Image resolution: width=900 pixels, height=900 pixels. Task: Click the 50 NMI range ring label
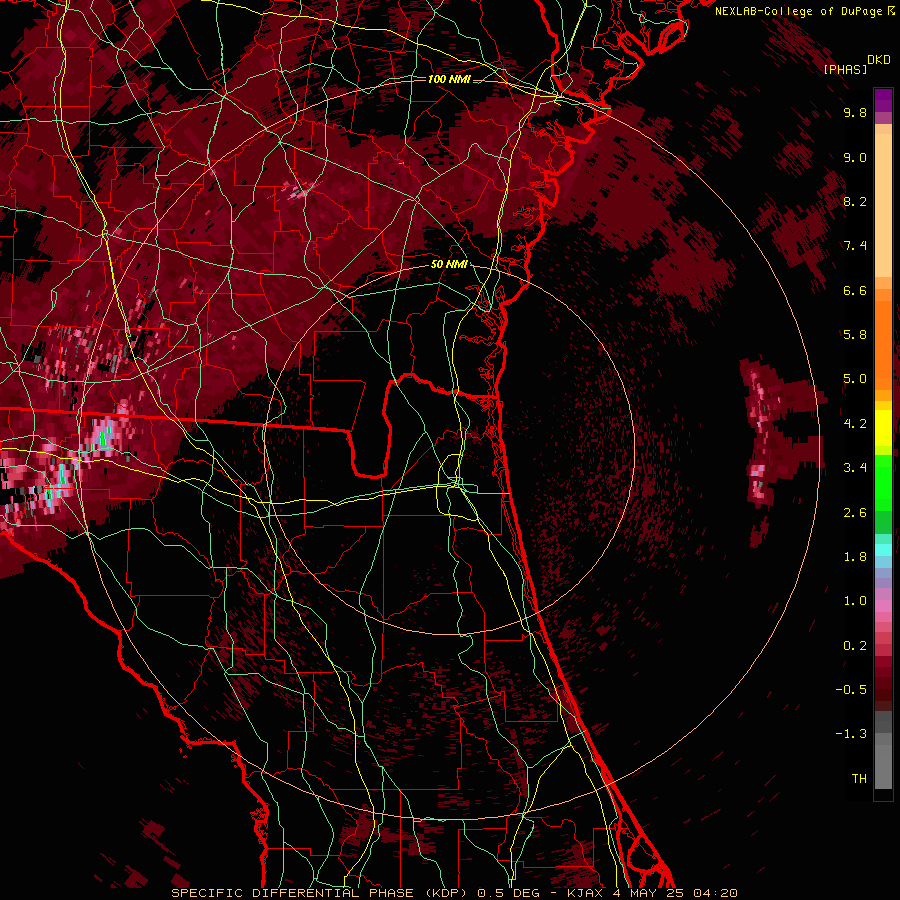[x=449, y=265]
